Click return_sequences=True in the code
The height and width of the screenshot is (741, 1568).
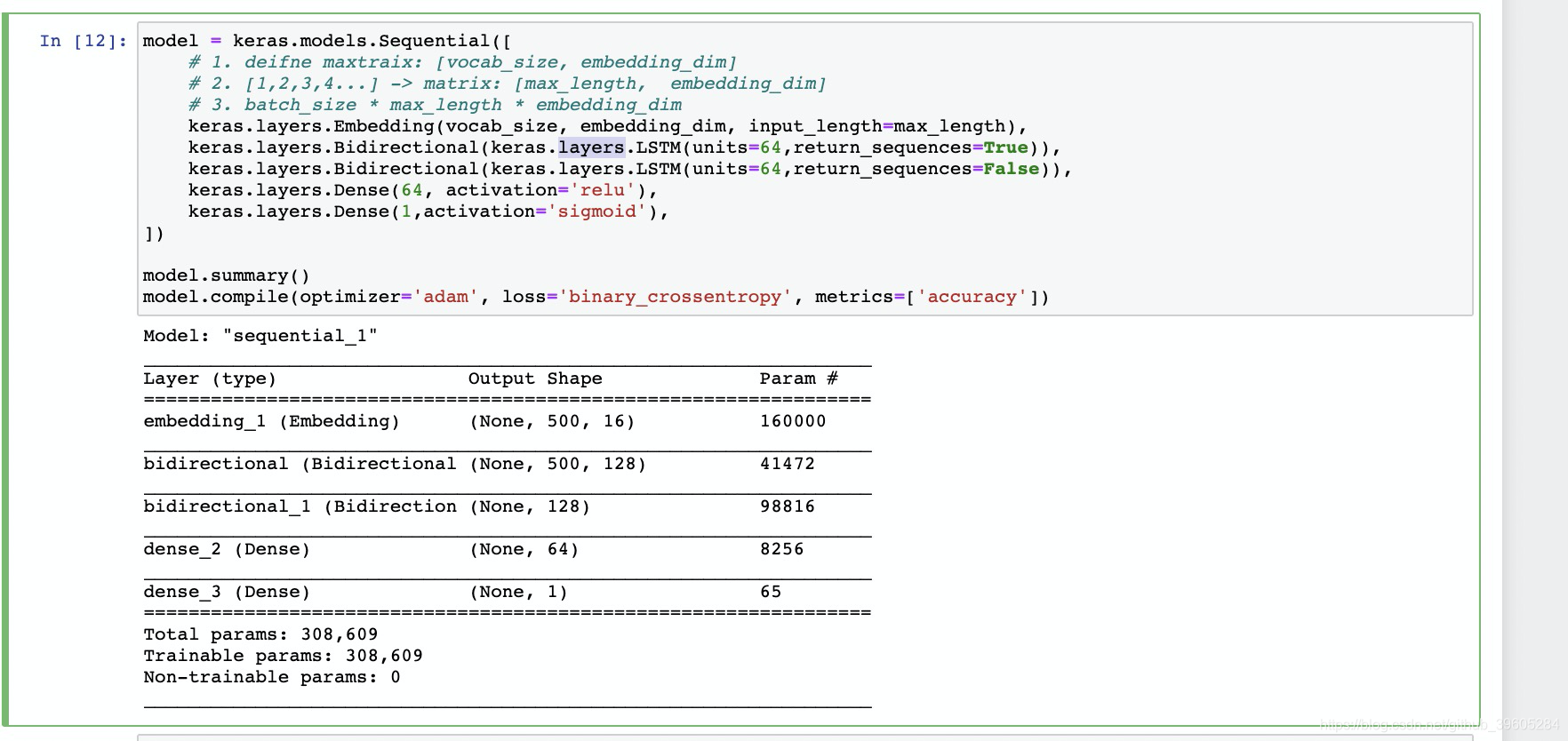(x=910, y=147)
